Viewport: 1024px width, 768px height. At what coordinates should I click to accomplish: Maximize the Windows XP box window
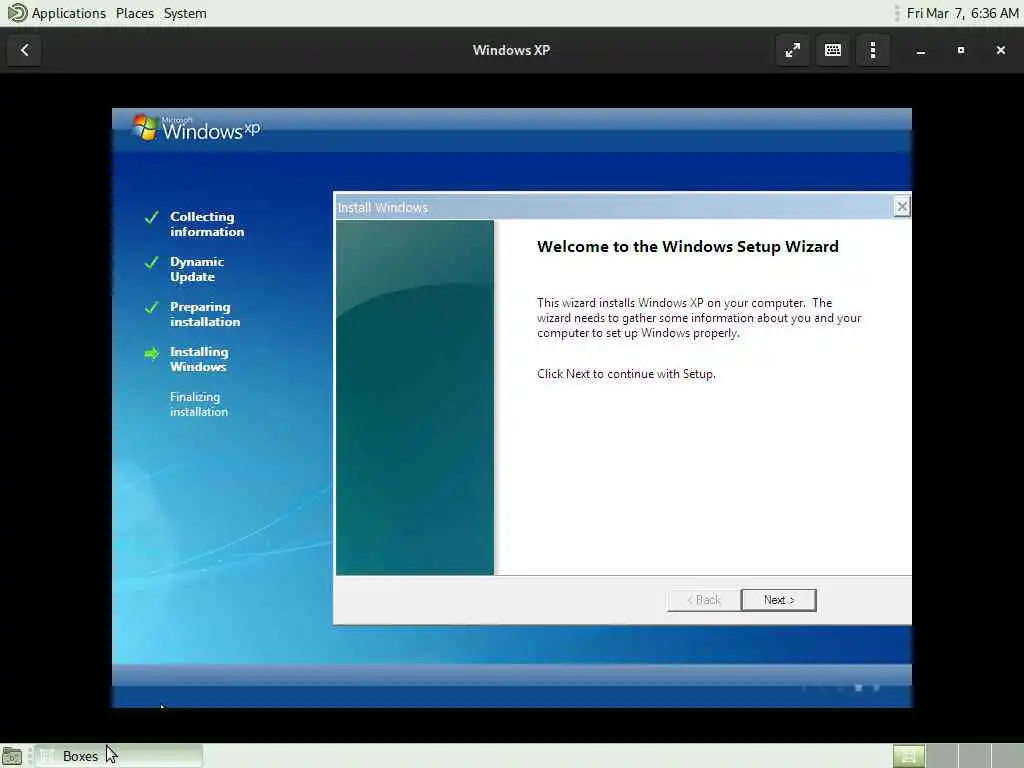tap(961, 50)
